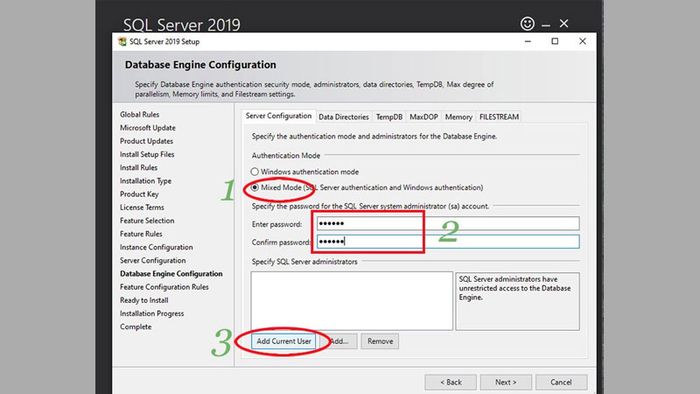
Task: Click the Confirm password field
Action: (x=448, y=241)
